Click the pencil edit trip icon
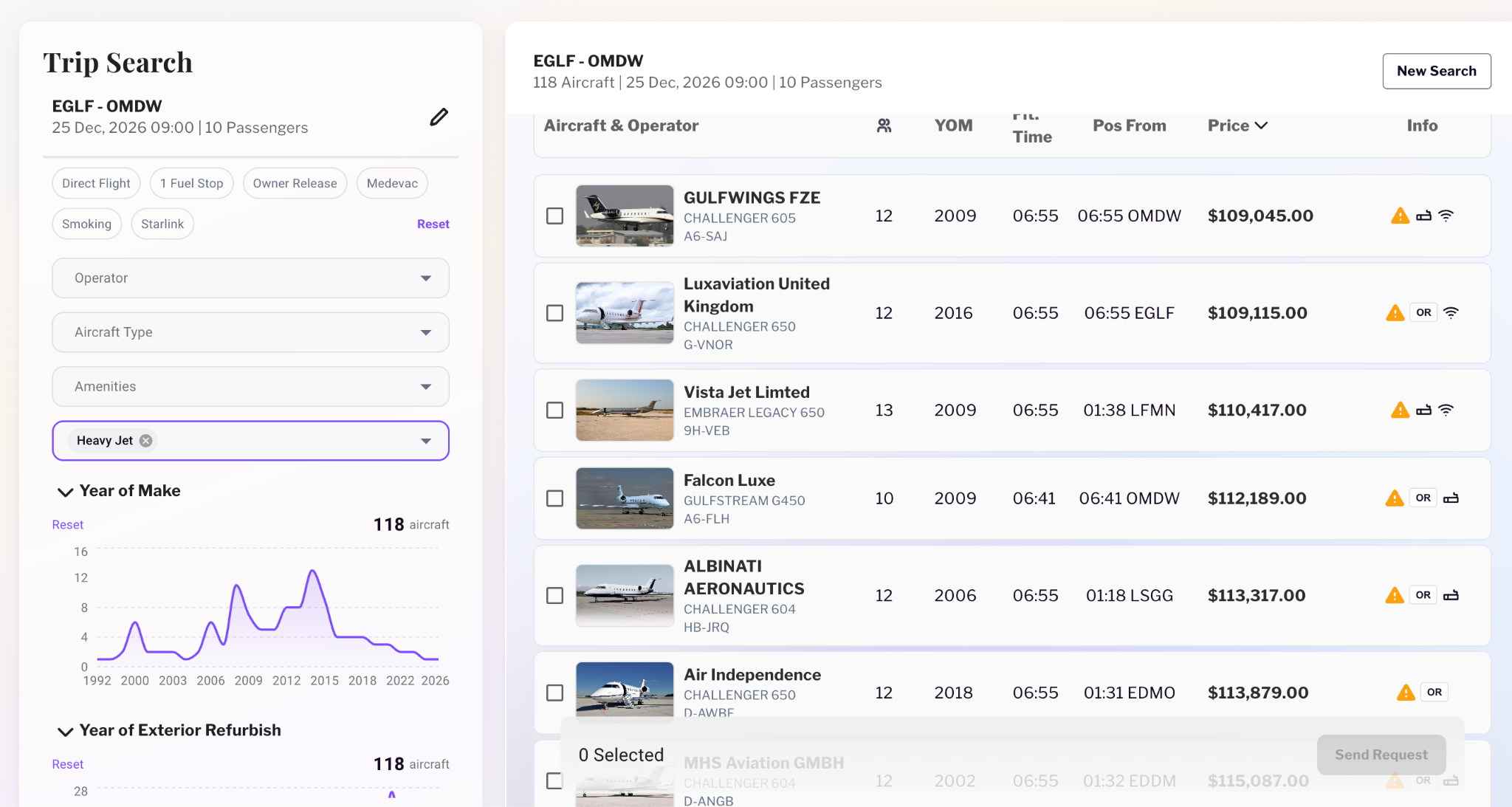This screenshot has width=1512, height=807. [x=439, y=117]
